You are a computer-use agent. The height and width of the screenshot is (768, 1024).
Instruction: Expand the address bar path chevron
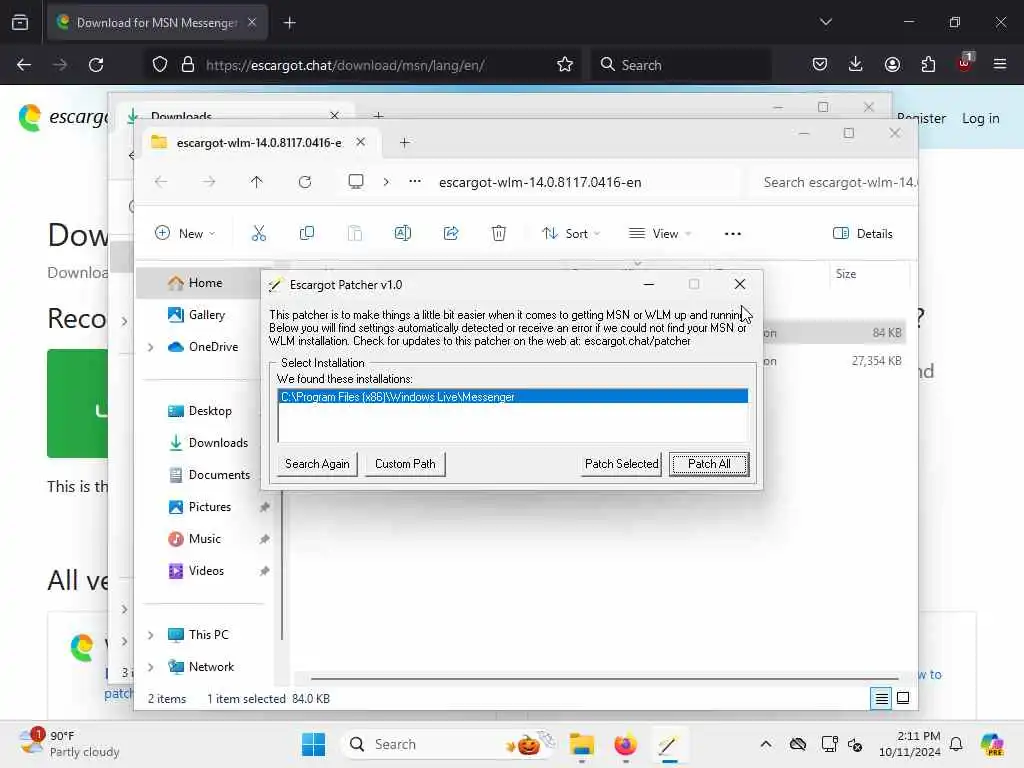coord(386,182)
